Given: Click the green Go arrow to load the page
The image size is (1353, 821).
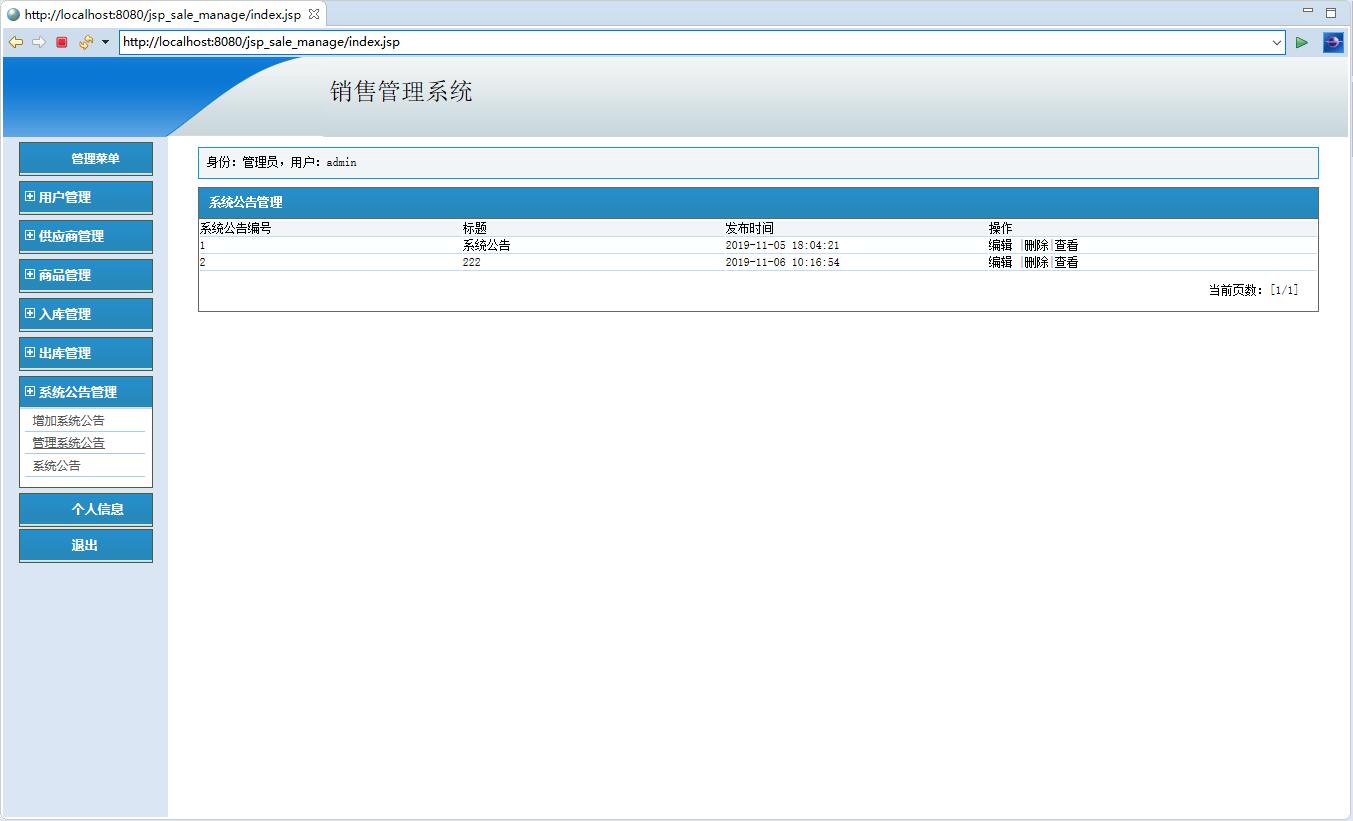Looking at the screenshot, I should coord(1302,42).
